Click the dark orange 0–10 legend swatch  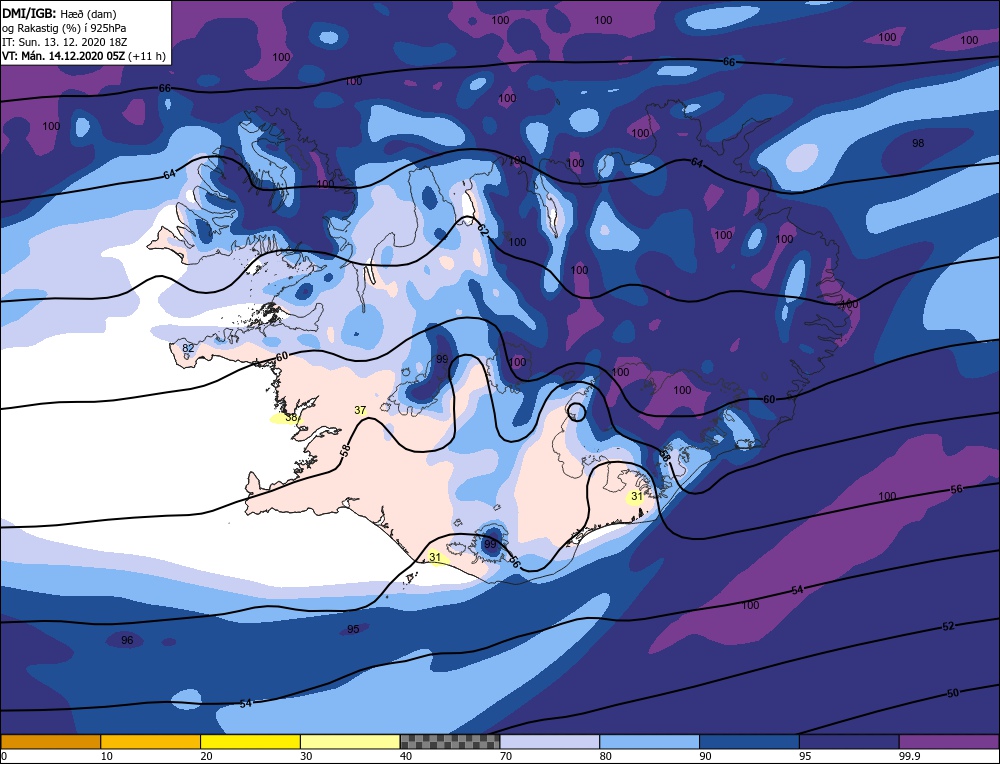point(50,742)
